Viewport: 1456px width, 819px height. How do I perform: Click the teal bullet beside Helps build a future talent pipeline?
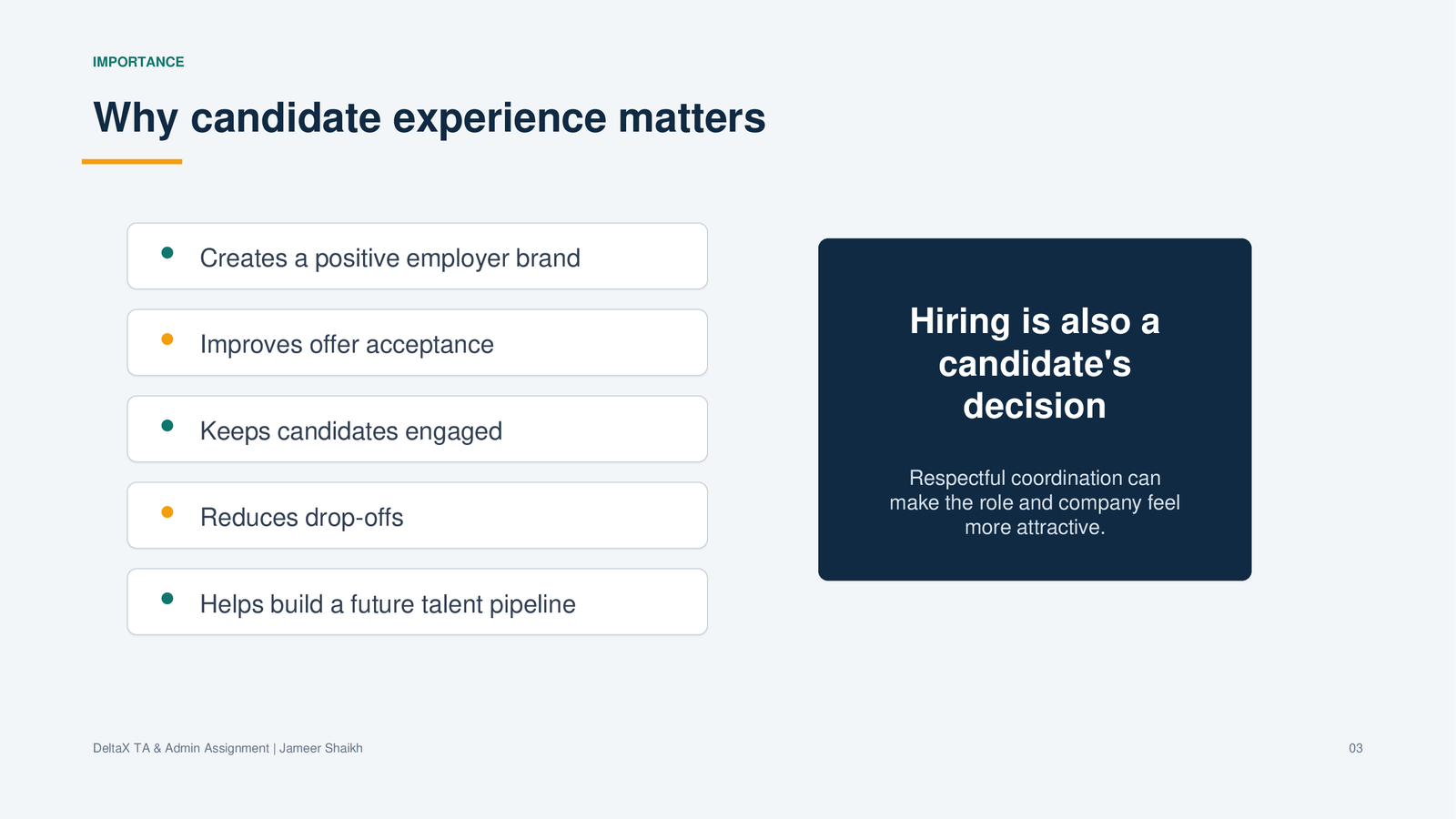point(167,599)
